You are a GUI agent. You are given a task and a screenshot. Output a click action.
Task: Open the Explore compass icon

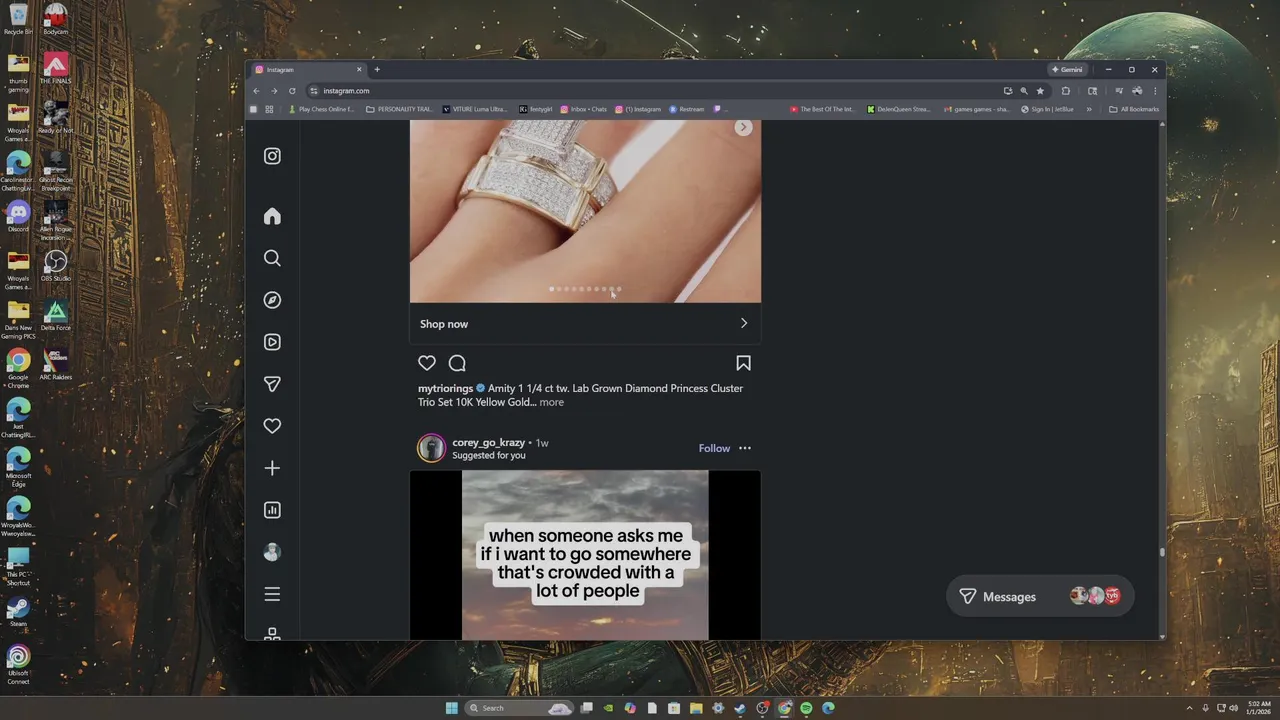(272, 300)
